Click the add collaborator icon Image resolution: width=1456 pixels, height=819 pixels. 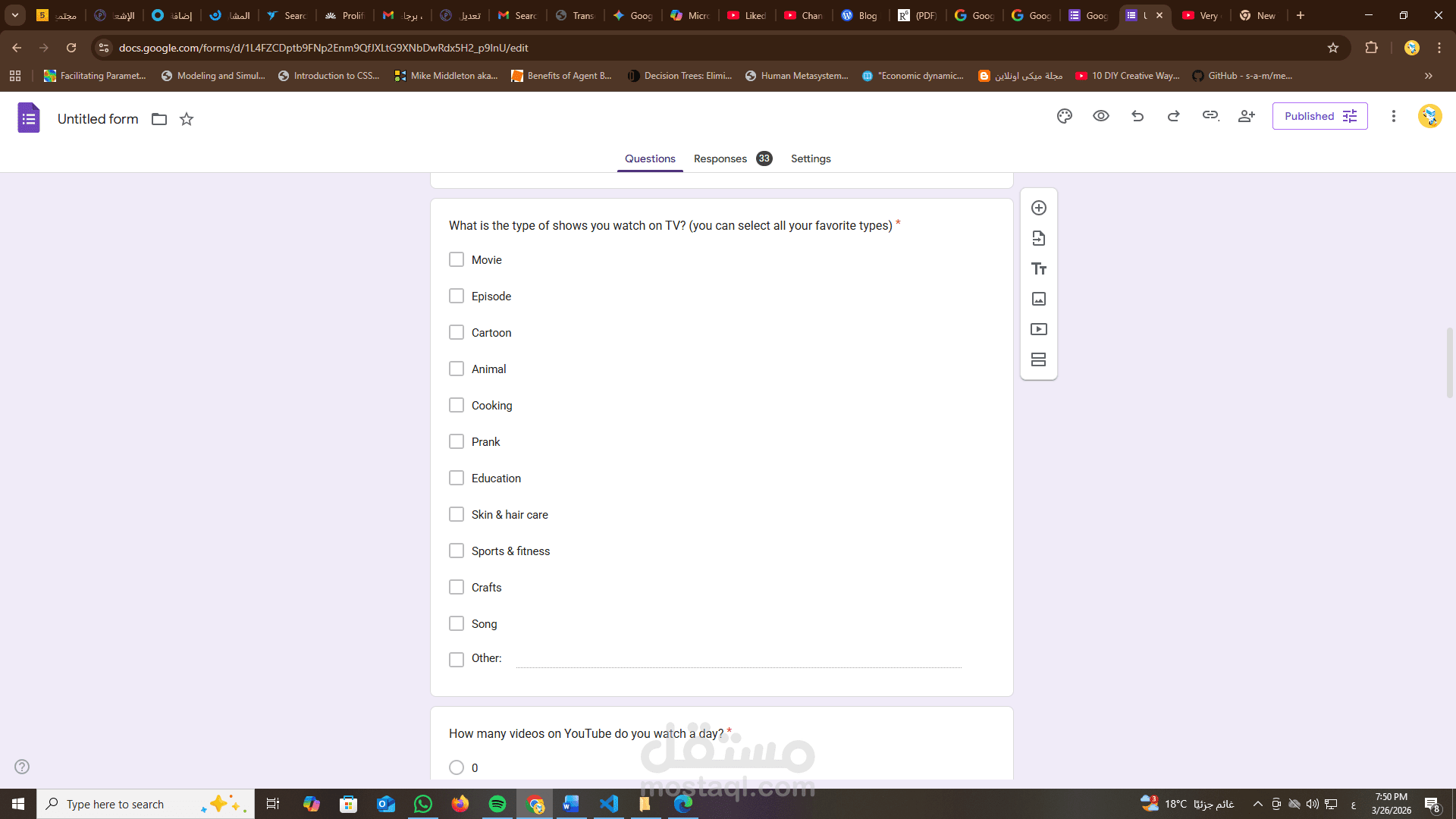pyautogui.click(x=1246, y=116)
